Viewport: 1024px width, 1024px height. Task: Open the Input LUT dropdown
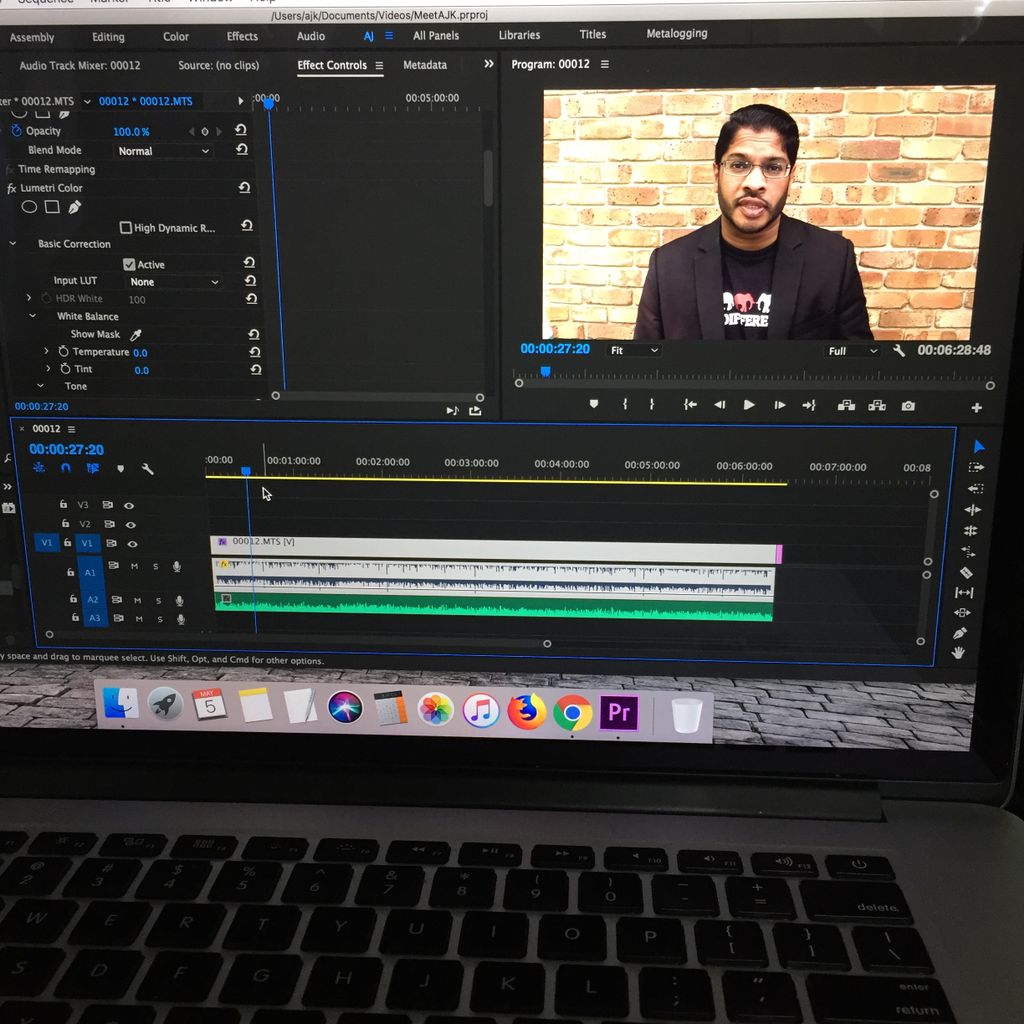coord(173,282)
